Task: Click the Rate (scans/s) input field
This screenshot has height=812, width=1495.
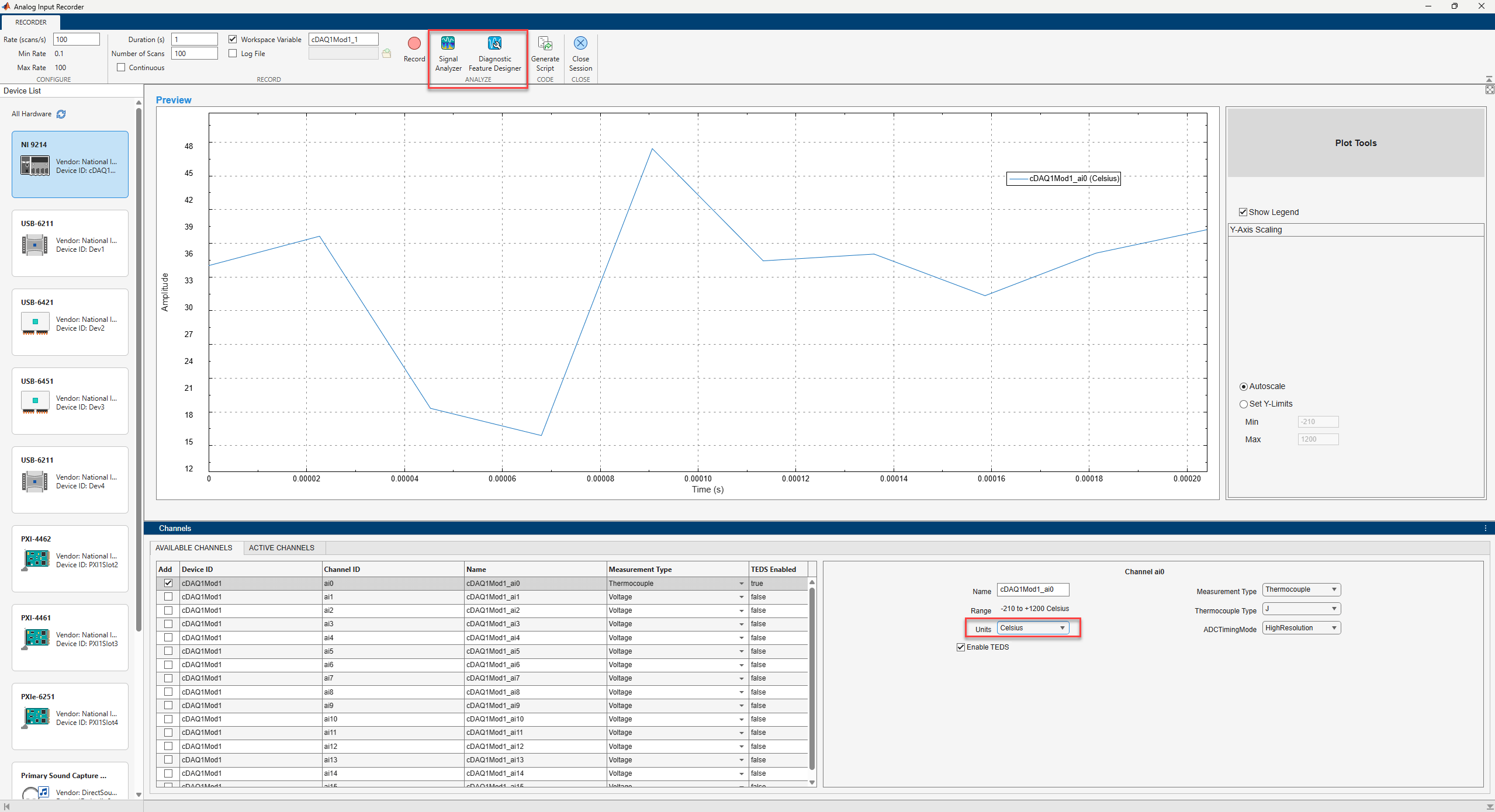Action: pos(77,39)
